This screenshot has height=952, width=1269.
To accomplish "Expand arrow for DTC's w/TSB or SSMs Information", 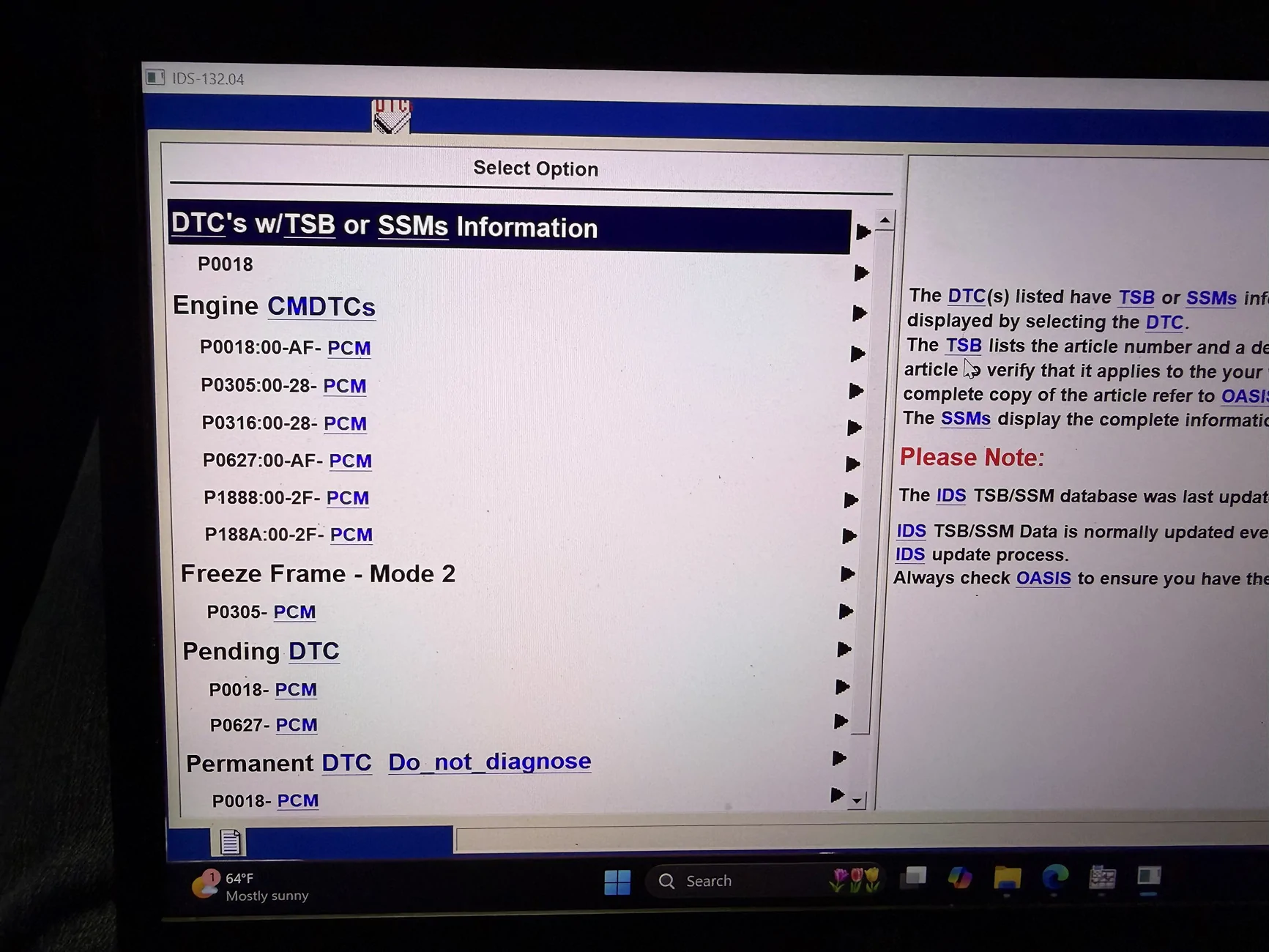I will 863,232.
